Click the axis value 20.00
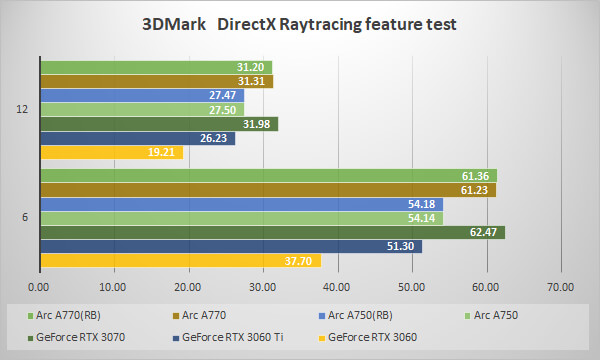The width and height of the screenshot is (600, 360). coord(188,287)
